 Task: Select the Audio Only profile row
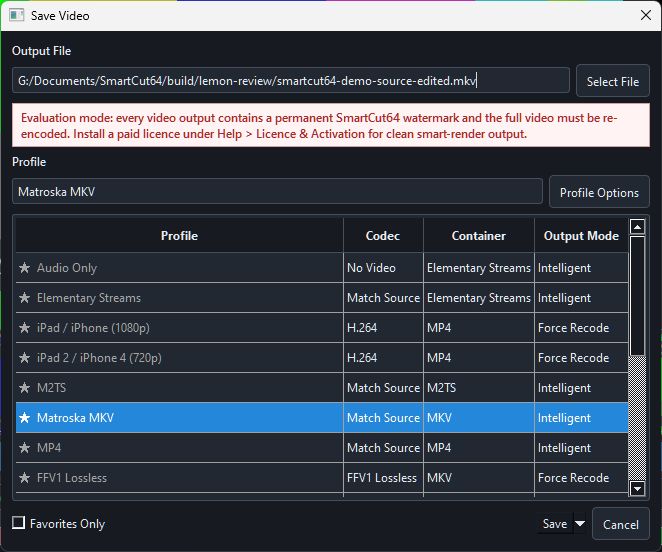pyautogui.click(x=322, y=268)
